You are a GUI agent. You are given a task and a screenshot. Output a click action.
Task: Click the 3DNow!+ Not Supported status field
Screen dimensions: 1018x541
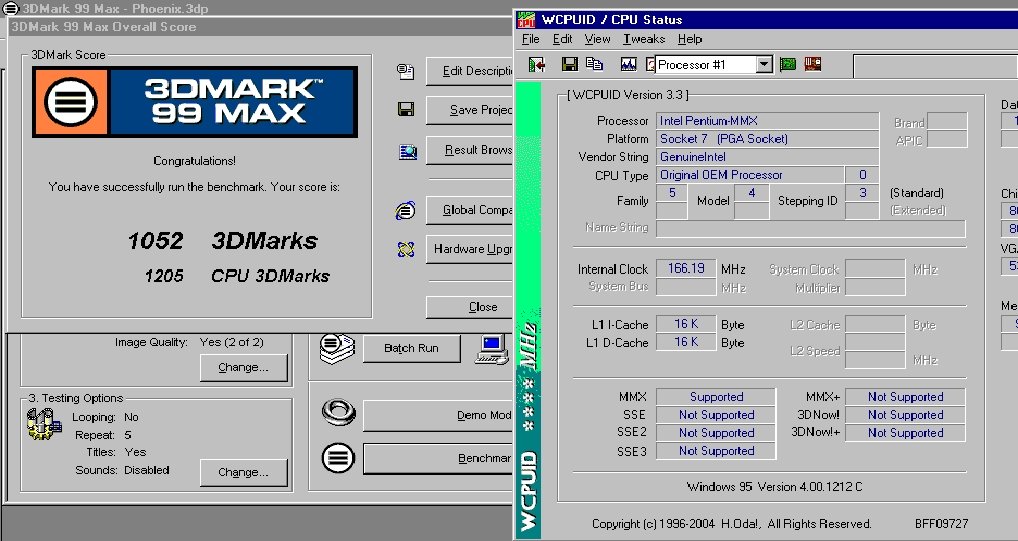point(905,433)
